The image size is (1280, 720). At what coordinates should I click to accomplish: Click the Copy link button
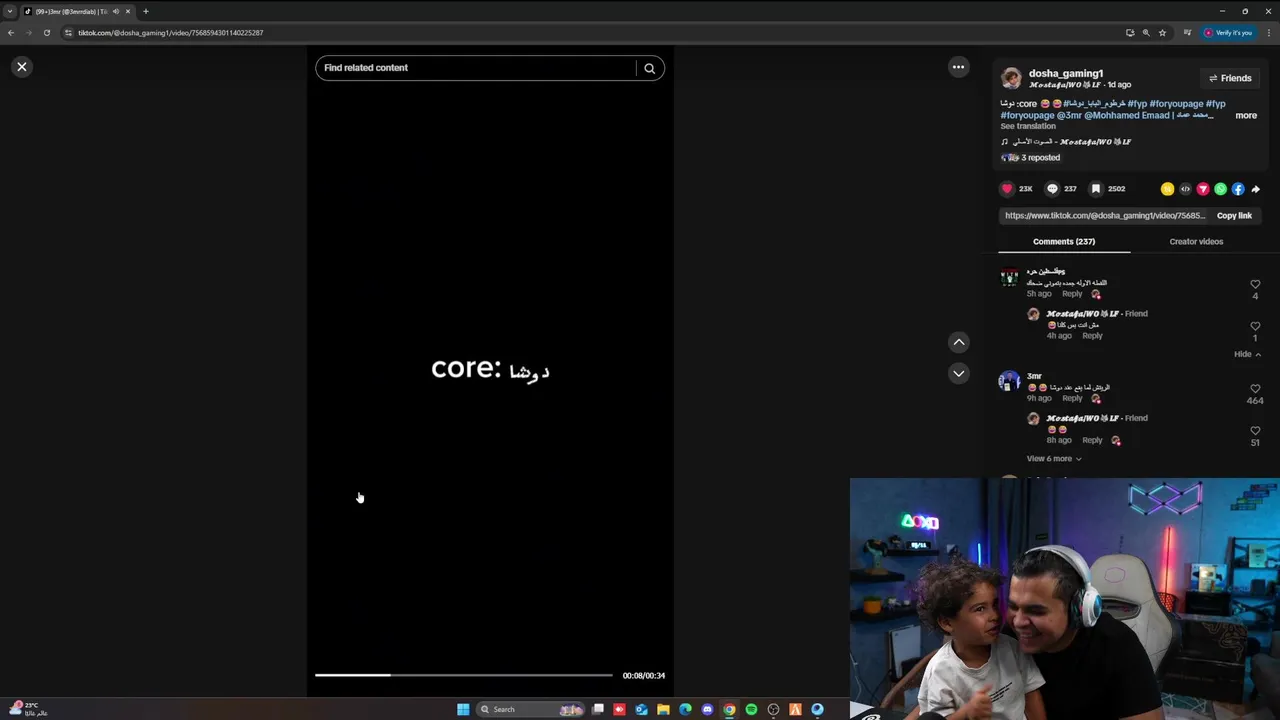click(1234, 216)
